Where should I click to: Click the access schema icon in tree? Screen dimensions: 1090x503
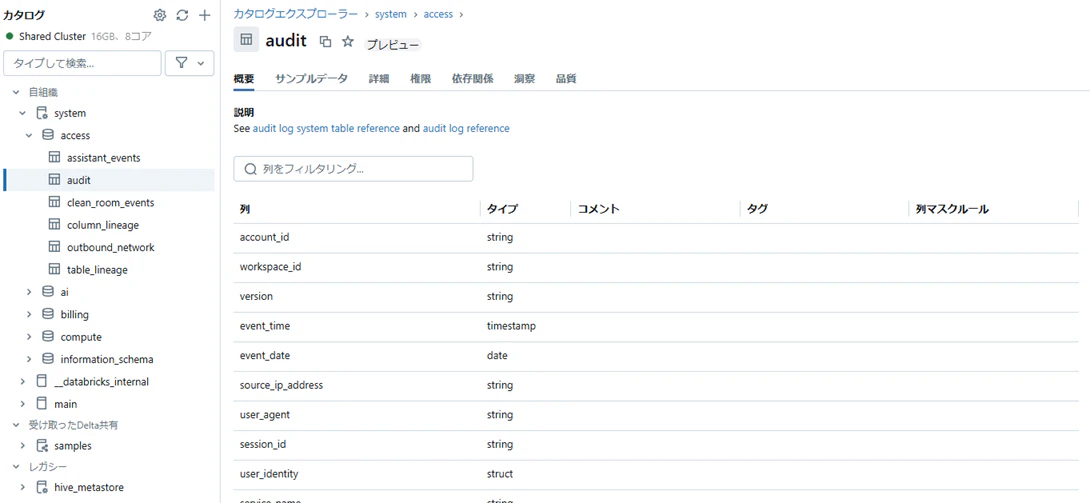48,135
